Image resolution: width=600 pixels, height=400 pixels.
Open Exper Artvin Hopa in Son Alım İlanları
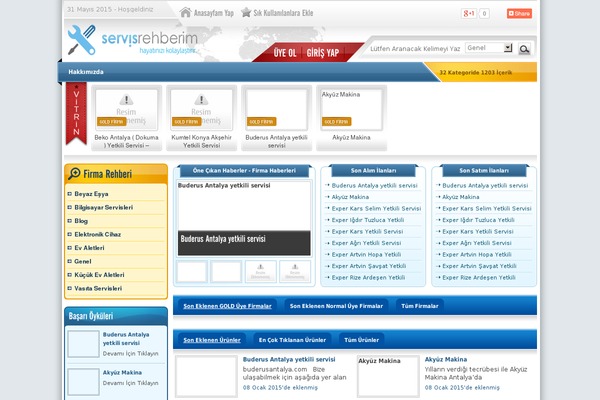pos(366,255)
